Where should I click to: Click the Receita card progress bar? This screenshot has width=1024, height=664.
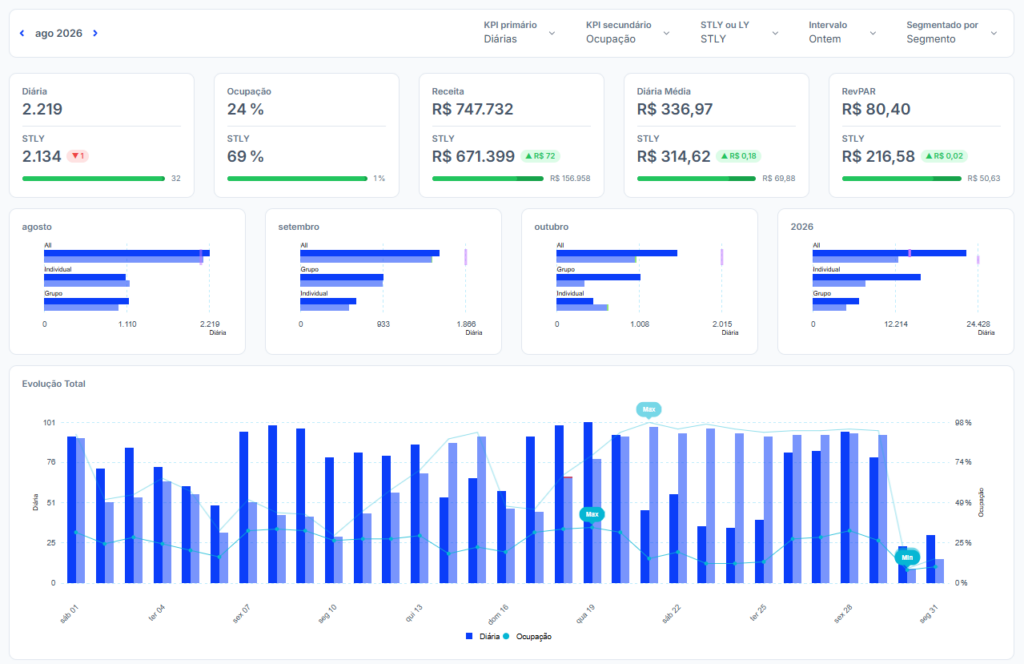tap(488, 178)
